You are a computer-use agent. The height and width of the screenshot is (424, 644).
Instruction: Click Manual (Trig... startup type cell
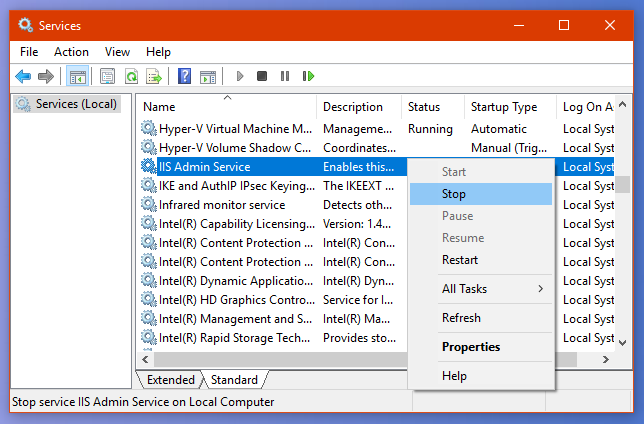509,148
